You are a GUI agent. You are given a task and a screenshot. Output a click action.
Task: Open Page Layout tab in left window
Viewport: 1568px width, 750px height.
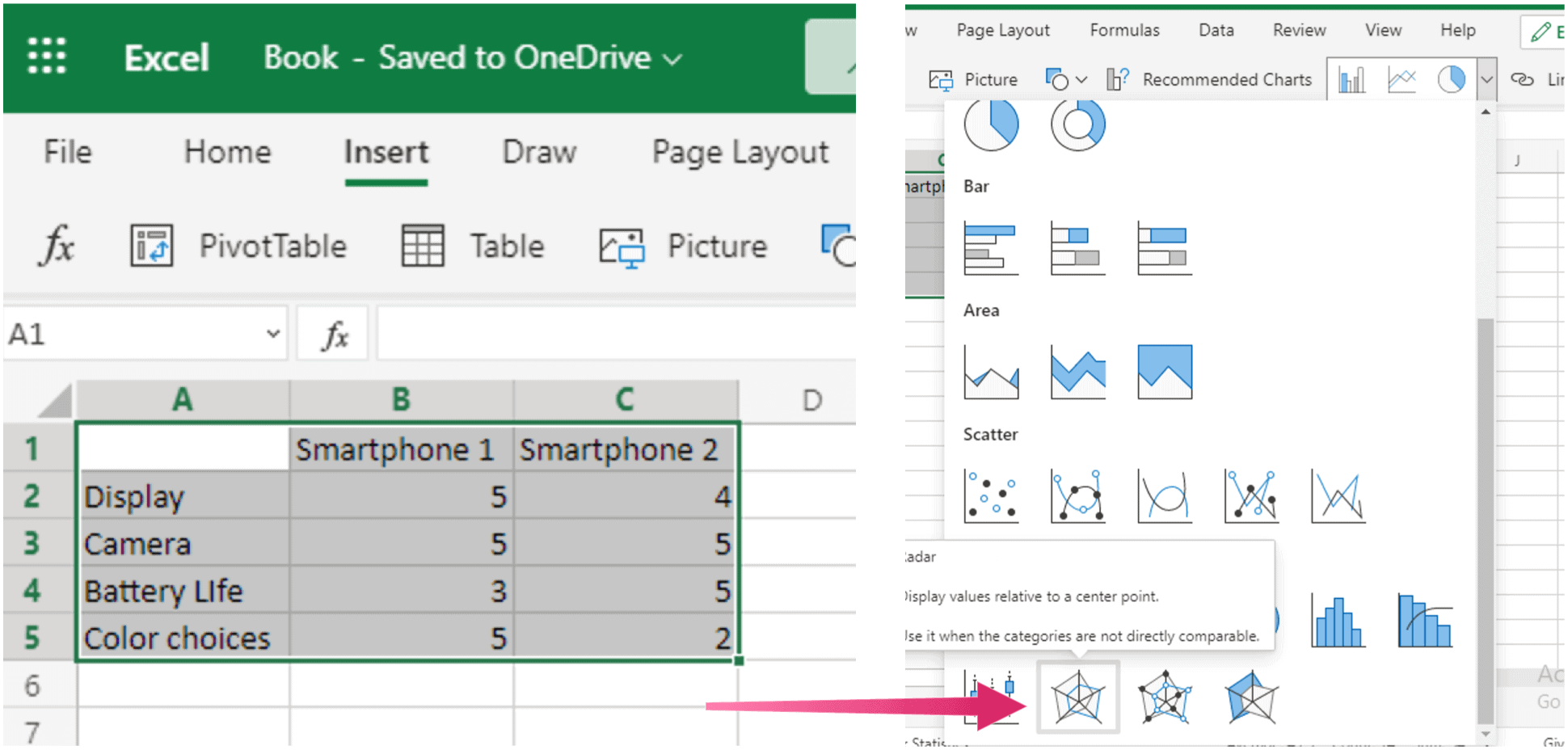click(740, 152)
